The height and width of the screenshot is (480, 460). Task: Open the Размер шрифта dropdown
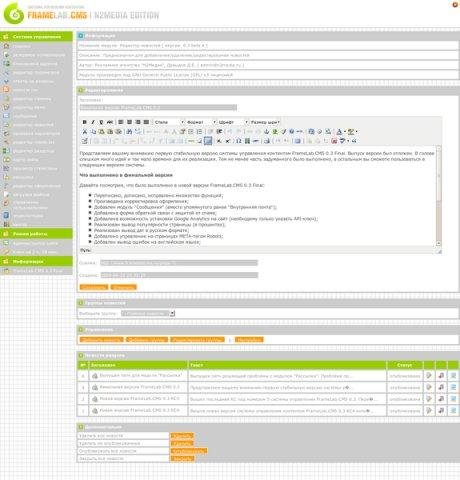tap(265, 122)
